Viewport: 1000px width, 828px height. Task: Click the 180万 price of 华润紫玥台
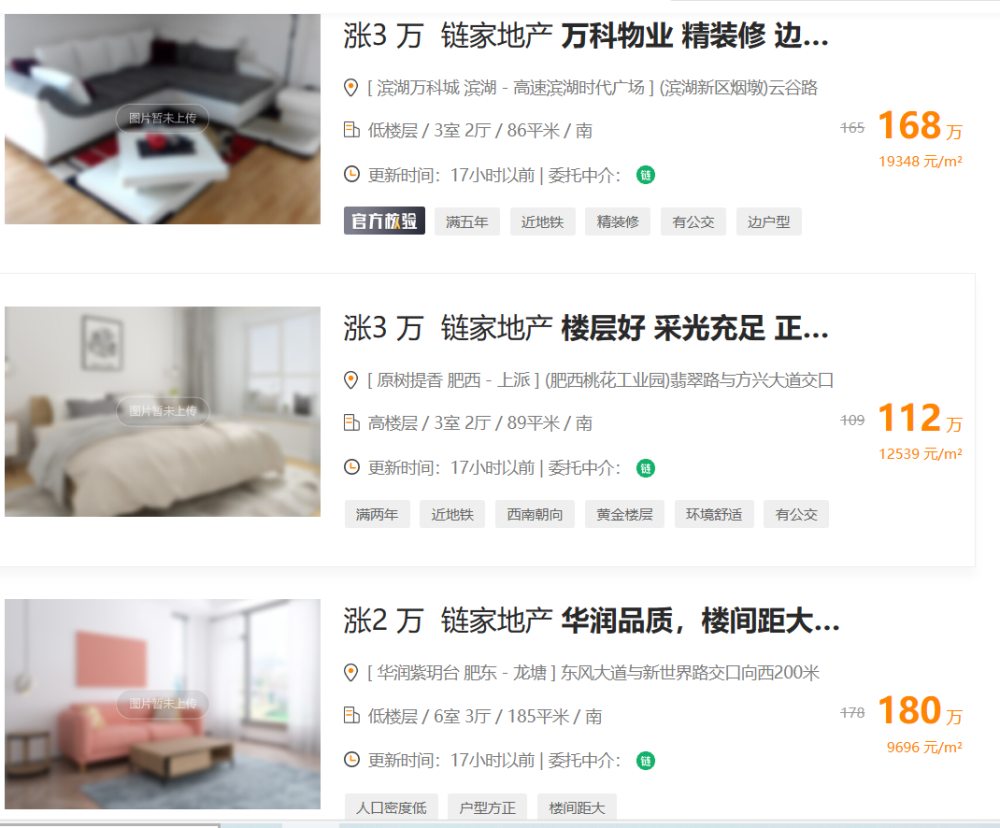[x=920, y=711]
